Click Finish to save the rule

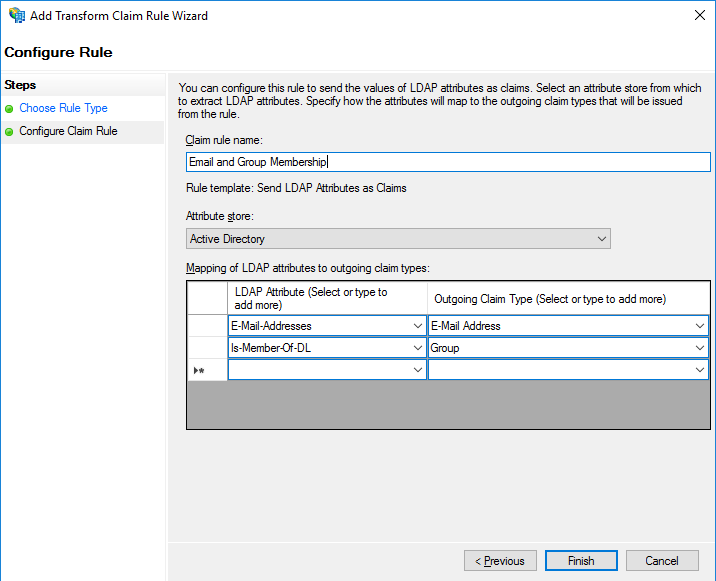[x=581, y=561]
